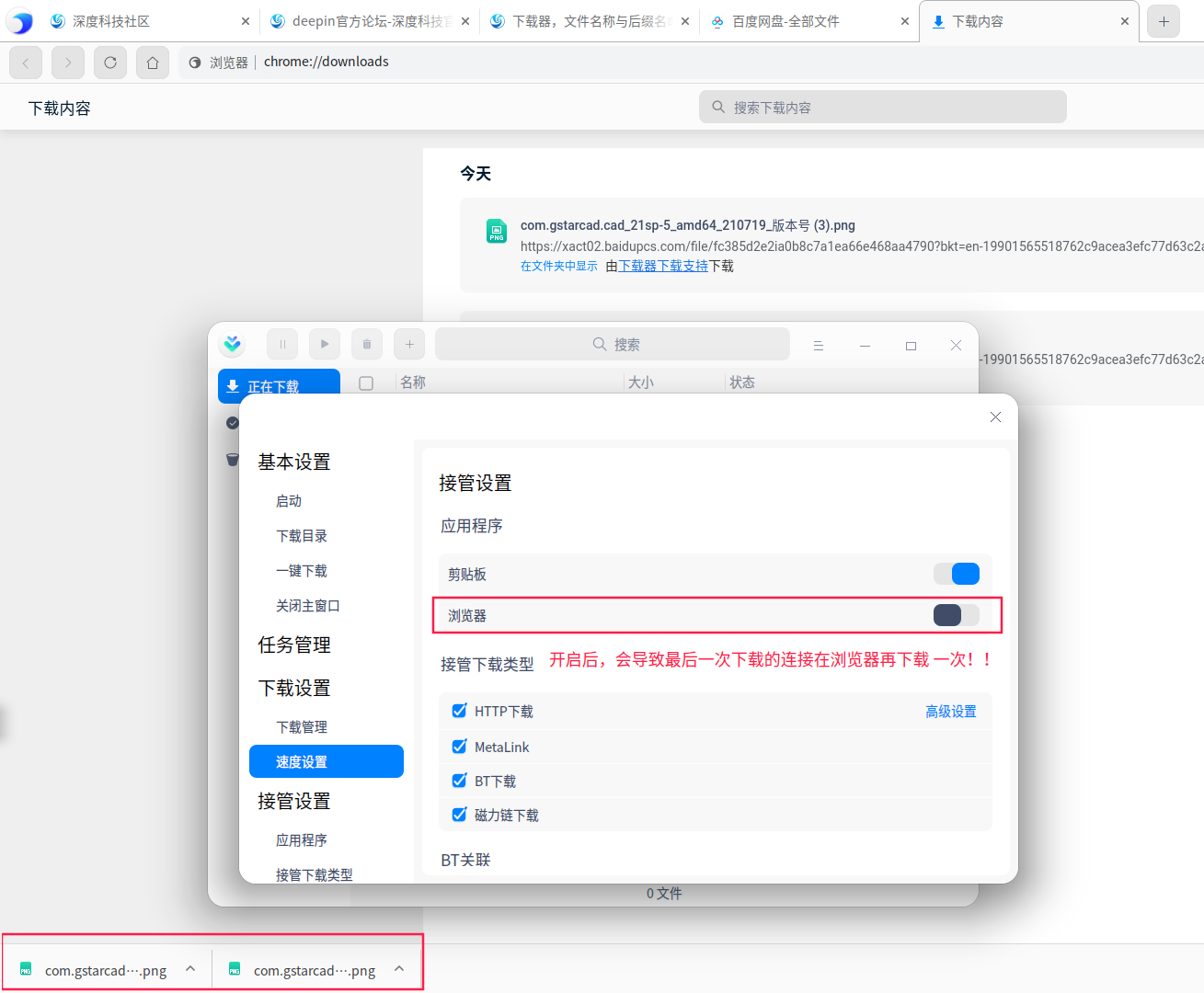Tick the select-all checkbox beside 名称

366,382
